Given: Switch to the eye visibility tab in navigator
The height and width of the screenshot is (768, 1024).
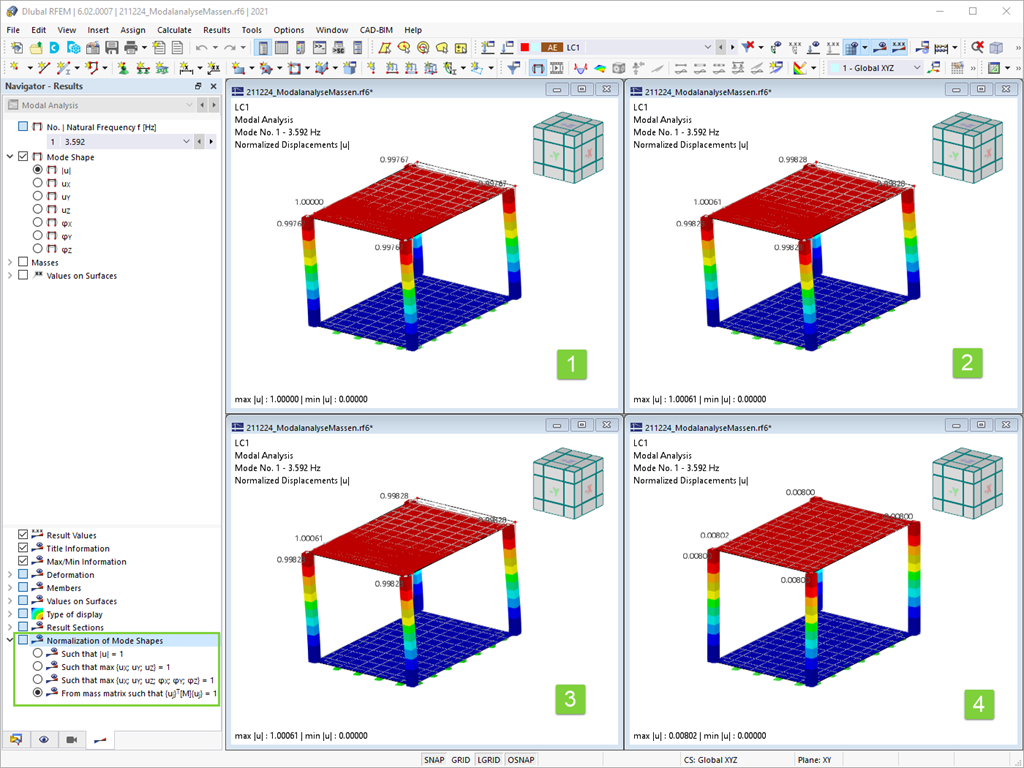Looking at the screenshot, I should pyautogui.click(x=44, y=740).
